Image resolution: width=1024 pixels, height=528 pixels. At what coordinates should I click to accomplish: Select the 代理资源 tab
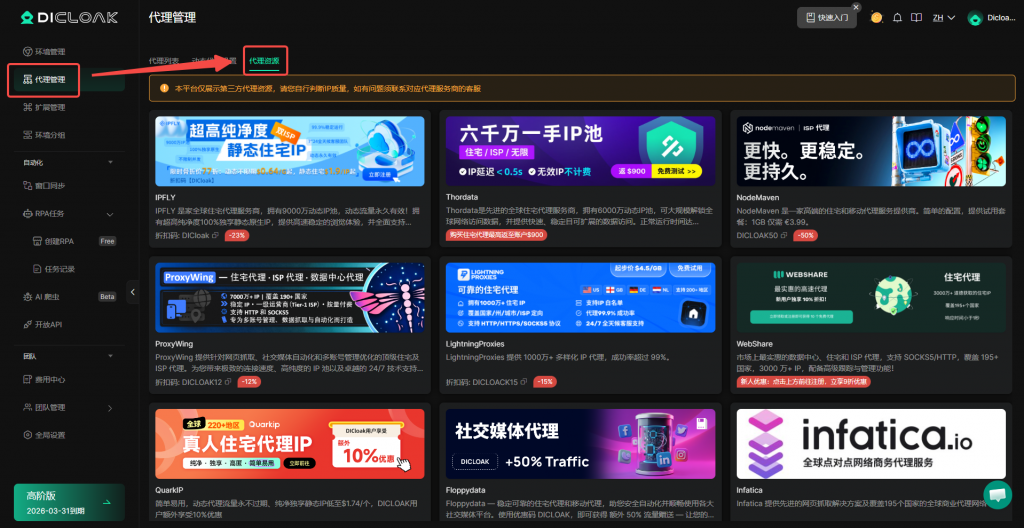265,61
